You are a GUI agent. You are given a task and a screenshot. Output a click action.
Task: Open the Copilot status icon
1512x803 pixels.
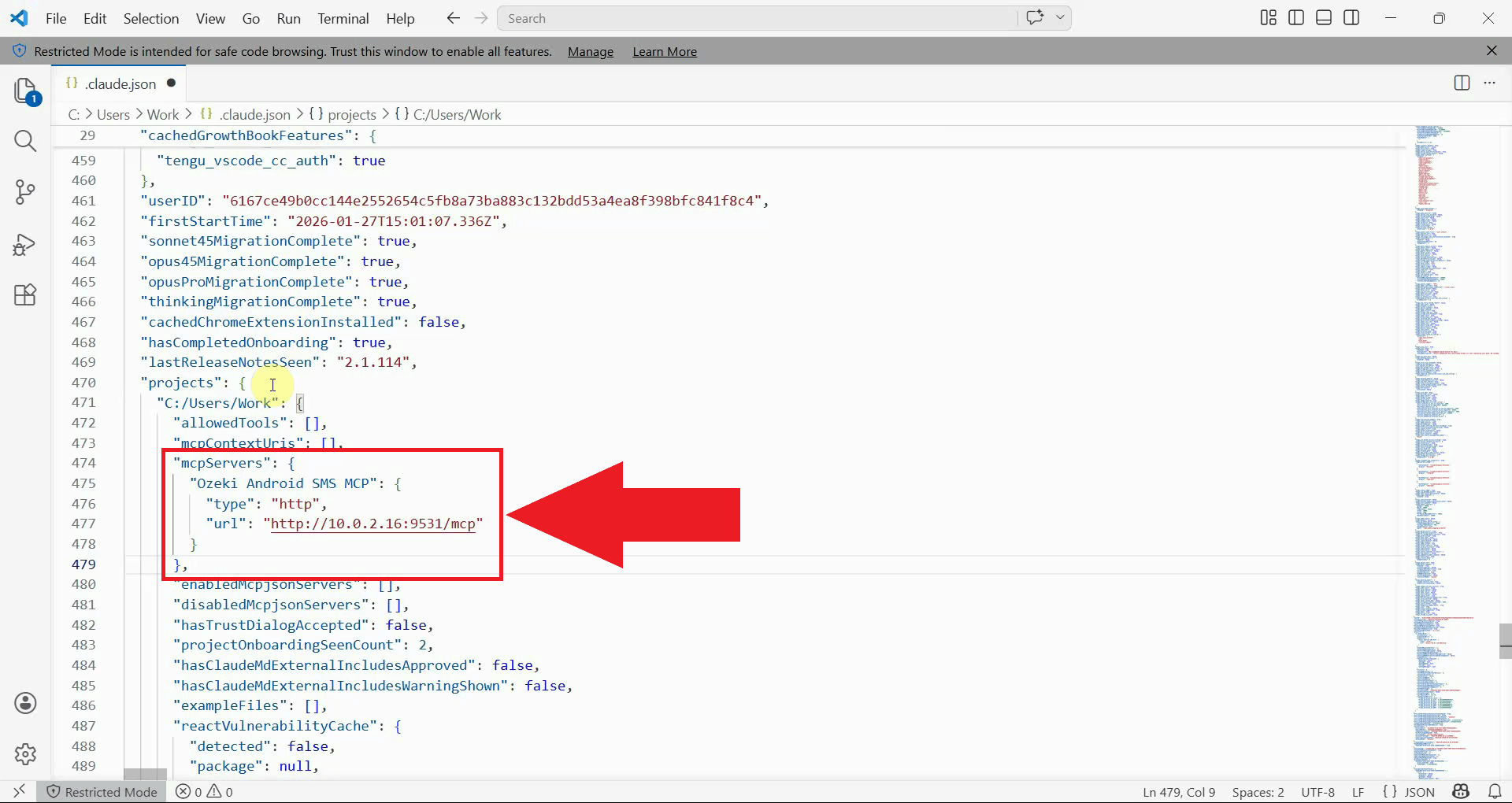click(x=1462, y=791)
